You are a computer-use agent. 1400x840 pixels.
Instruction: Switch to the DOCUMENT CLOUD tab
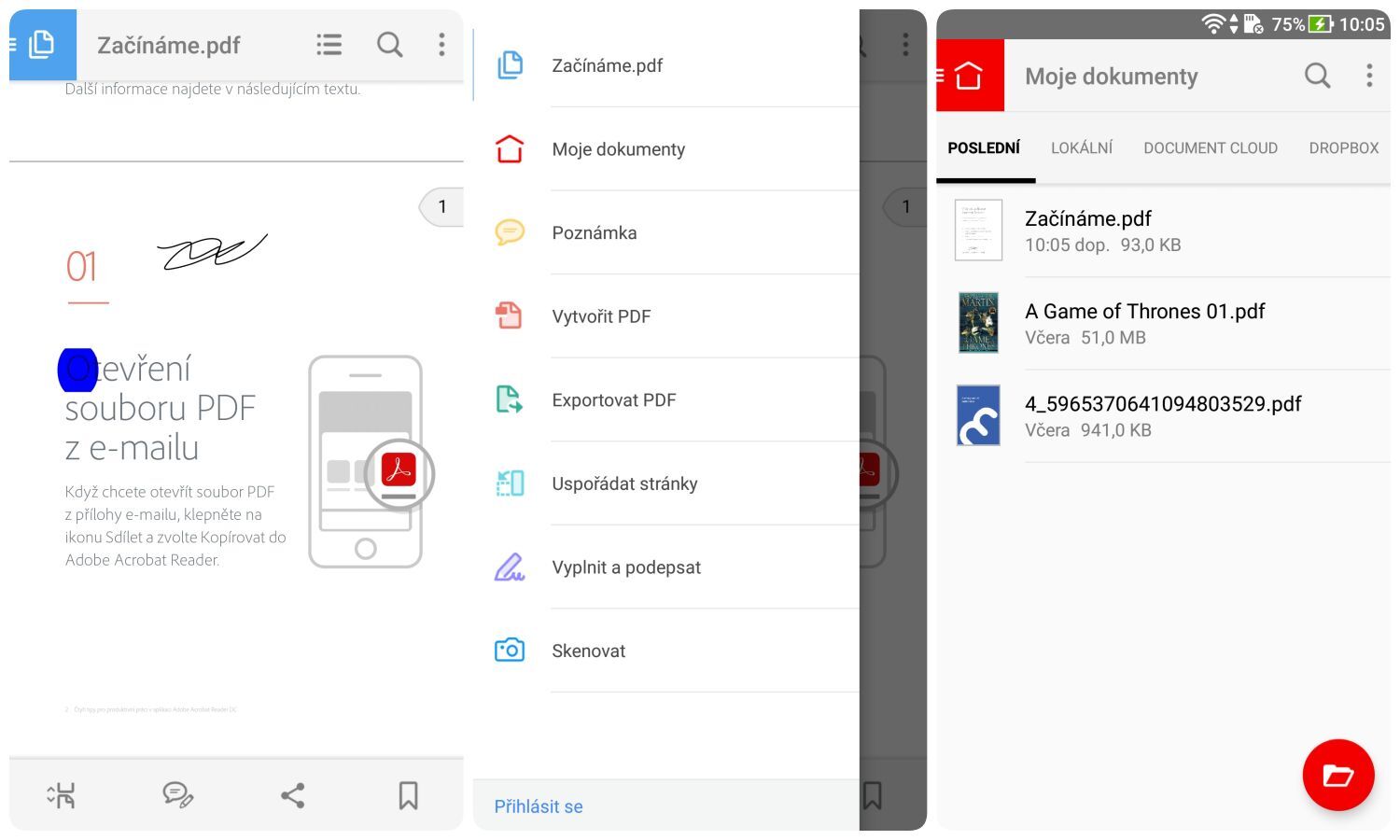(1210, 147)
